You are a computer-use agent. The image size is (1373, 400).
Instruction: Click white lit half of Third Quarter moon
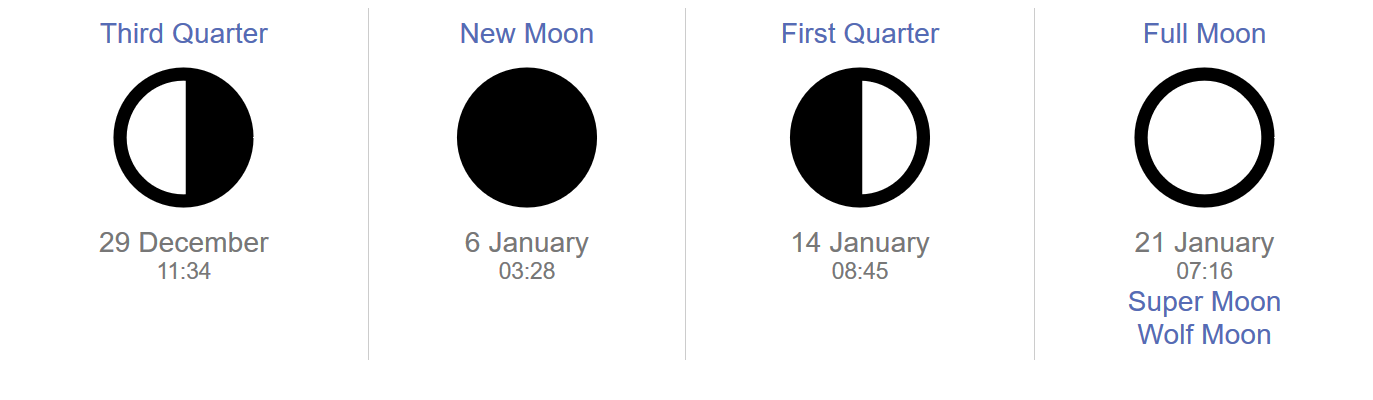(156, 138)
